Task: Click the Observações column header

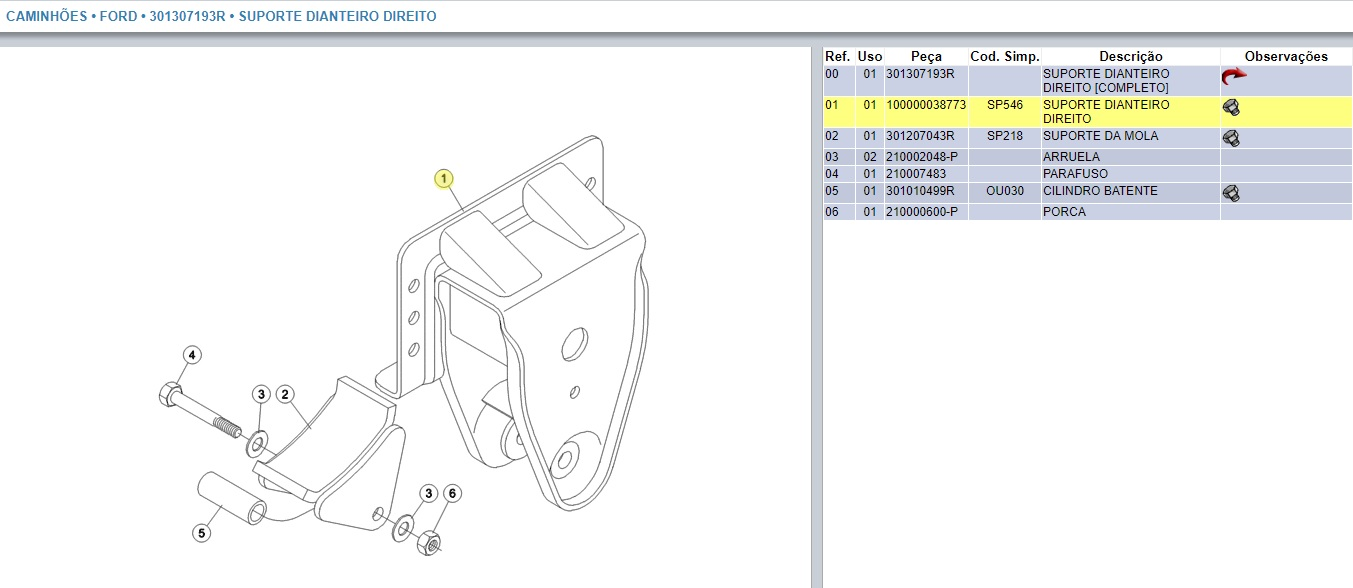Action: click(1285, 57)
